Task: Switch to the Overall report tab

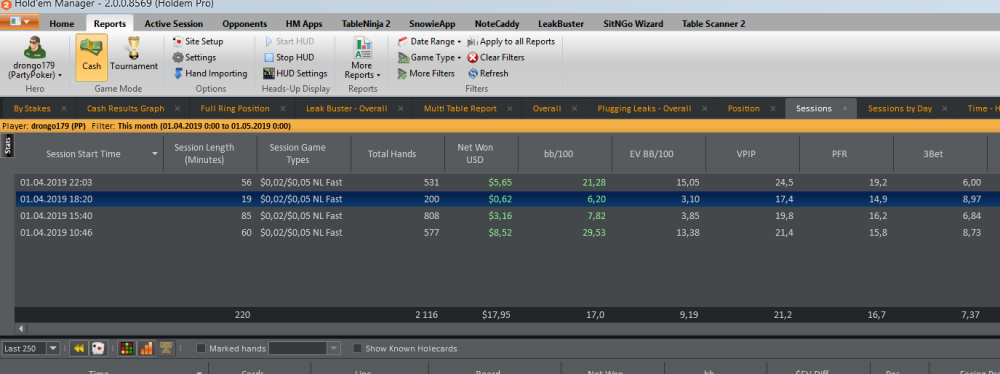Action: point(547,108)
